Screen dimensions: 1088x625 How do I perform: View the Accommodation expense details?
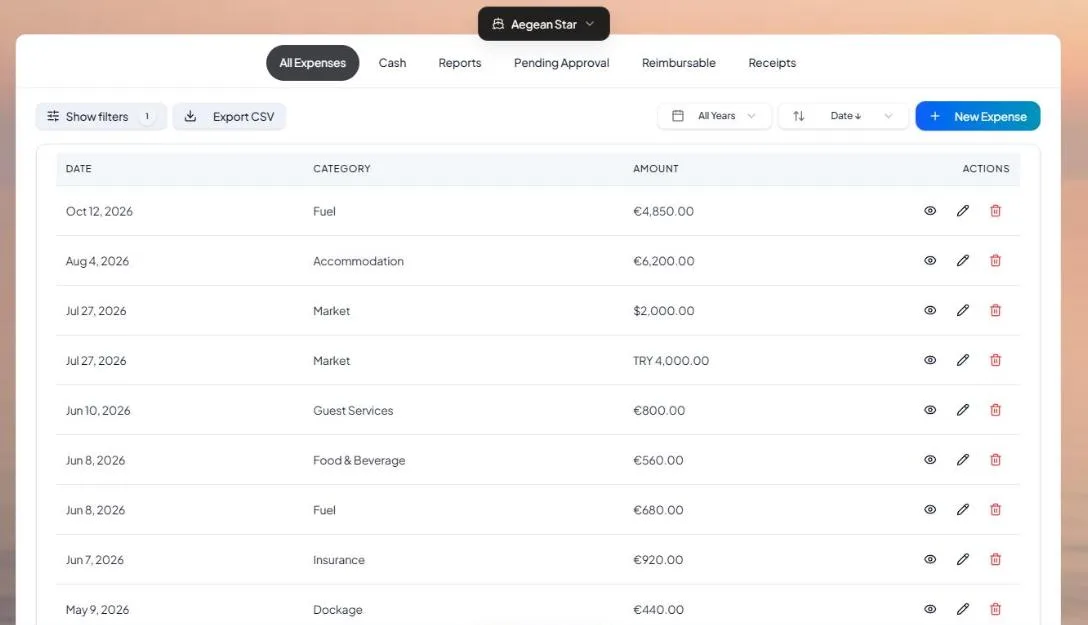[930, 261]
